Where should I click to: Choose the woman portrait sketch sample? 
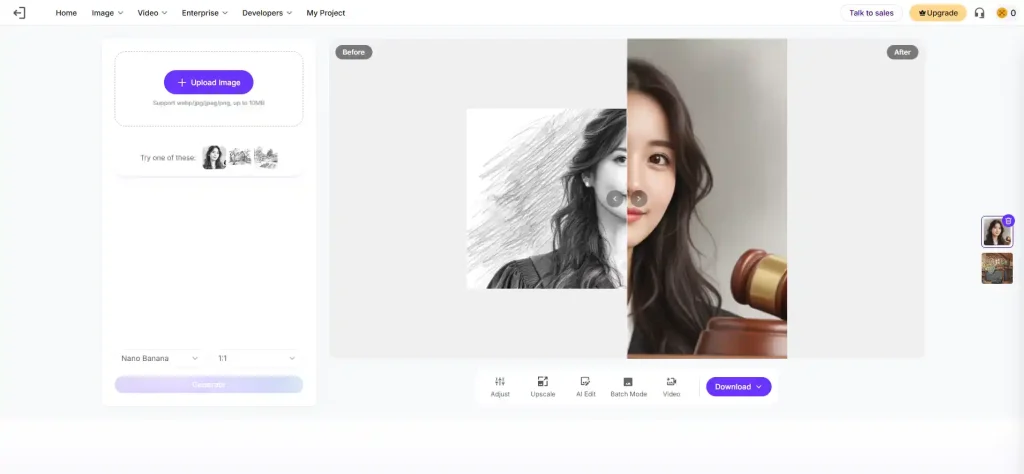coord(214,157)
